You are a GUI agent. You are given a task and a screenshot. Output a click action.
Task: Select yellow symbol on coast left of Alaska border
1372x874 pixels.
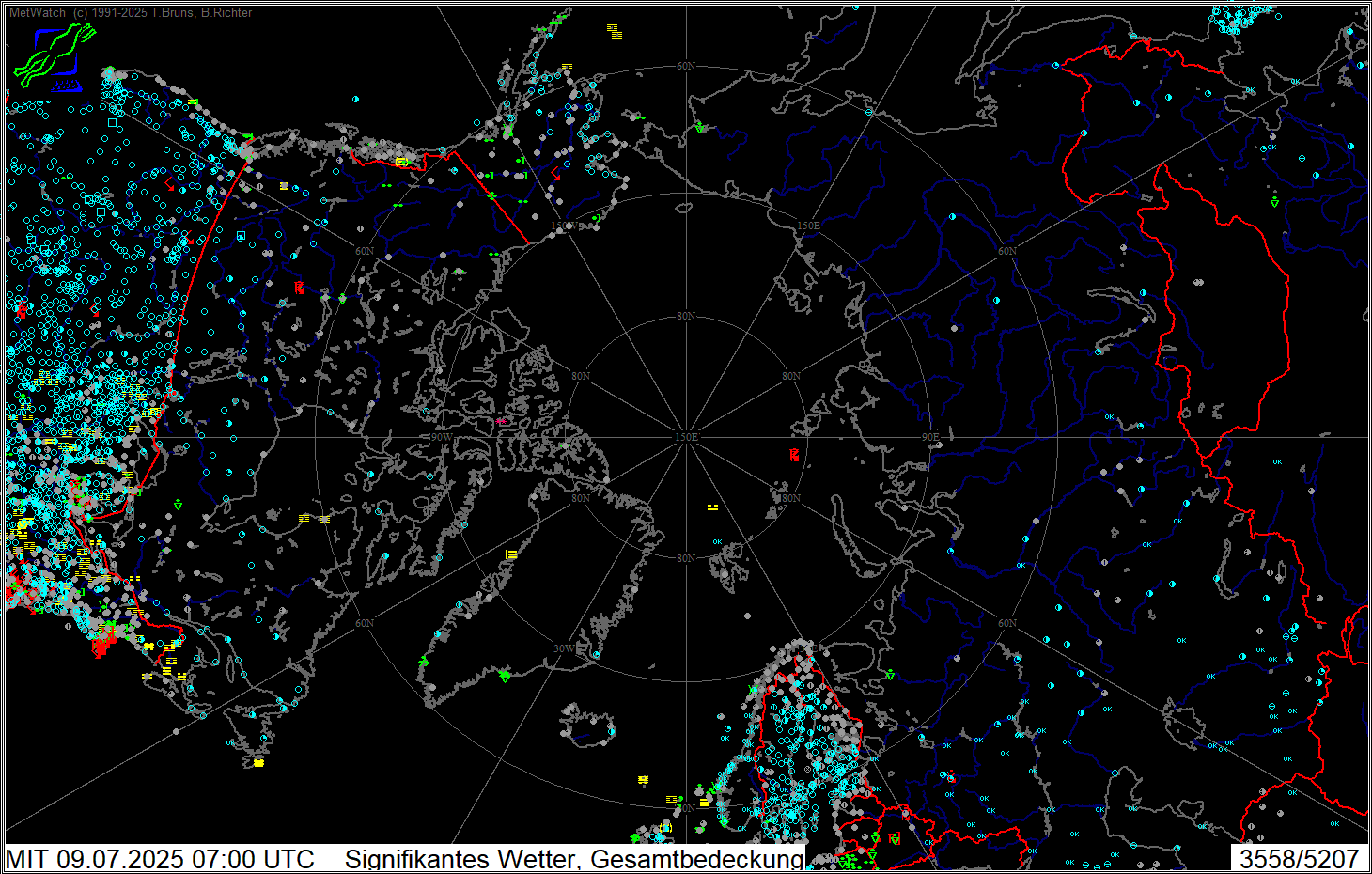coord(401,162)
